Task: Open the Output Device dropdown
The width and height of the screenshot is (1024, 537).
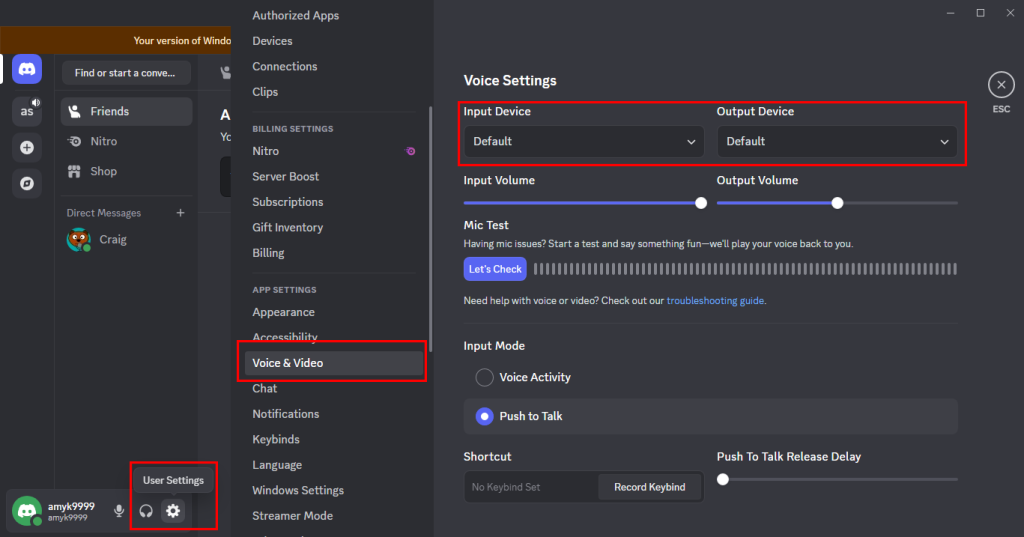Action: [837, 142]
